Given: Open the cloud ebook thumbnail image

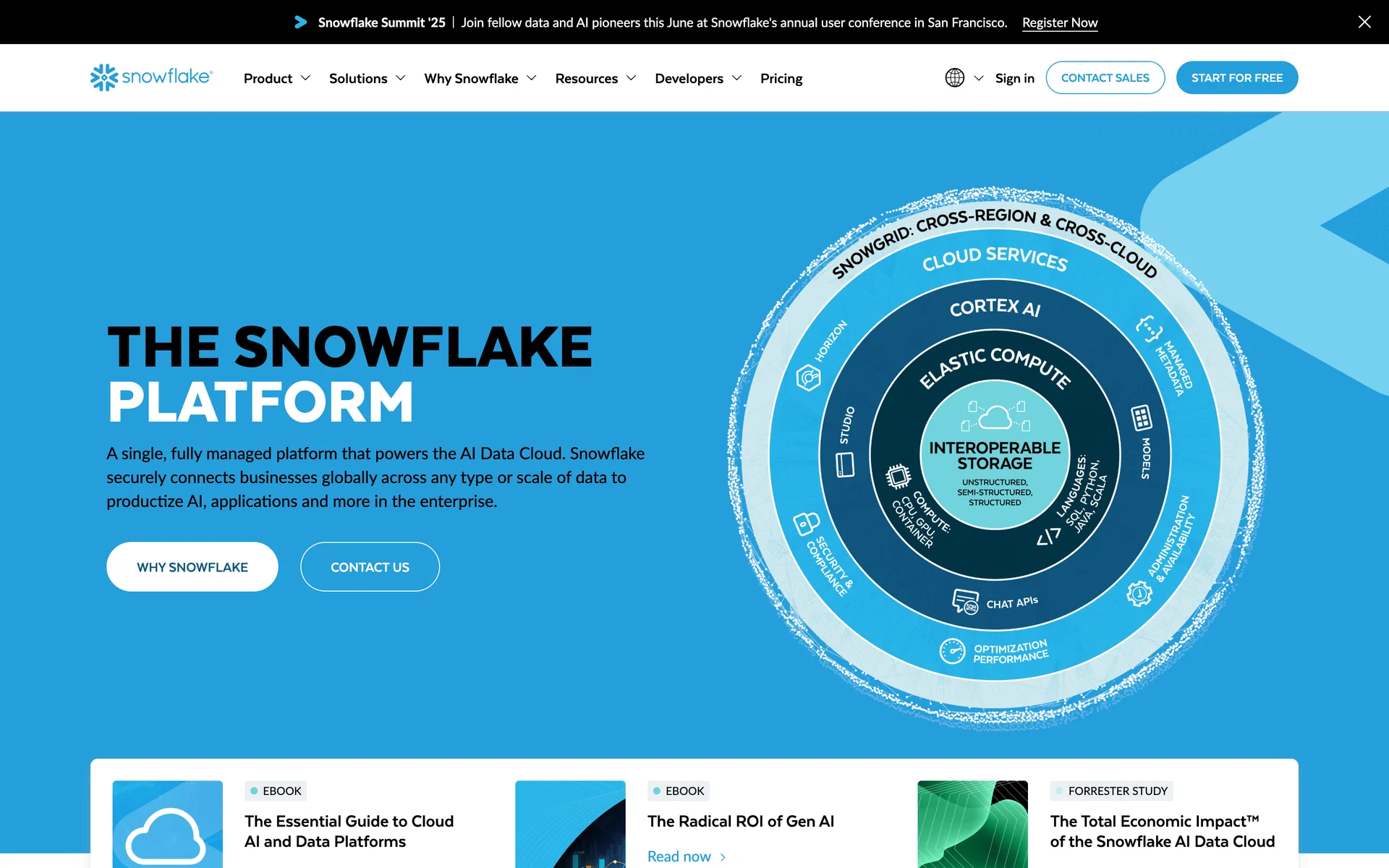Looking at the screenshot, I should click(x=167, y=825).
